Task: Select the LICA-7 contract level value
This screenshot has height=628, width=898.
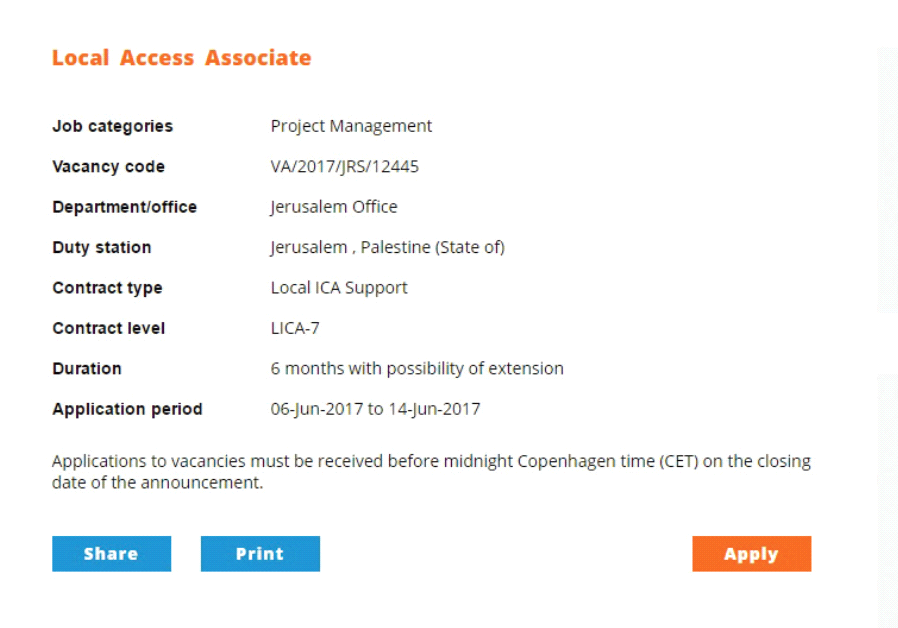Action: (295, 328)
